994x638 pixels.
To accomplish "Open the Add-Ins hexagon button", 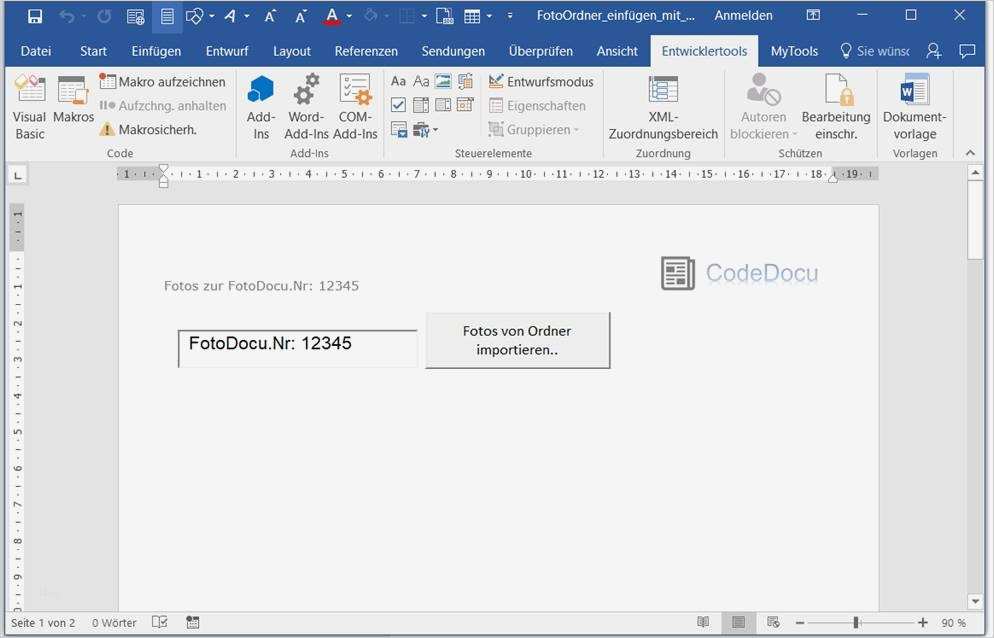I will tap(261, 107).
